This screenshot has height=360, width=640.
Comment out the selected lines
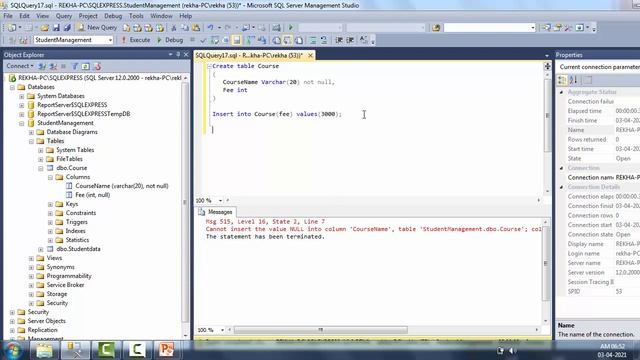coord(312,40)
